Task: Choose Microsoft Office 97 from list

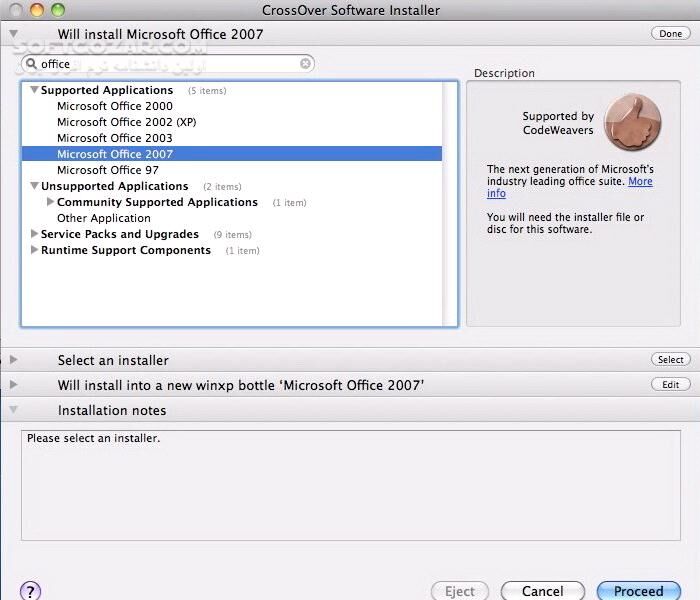Action: click(x=108, y=170)
